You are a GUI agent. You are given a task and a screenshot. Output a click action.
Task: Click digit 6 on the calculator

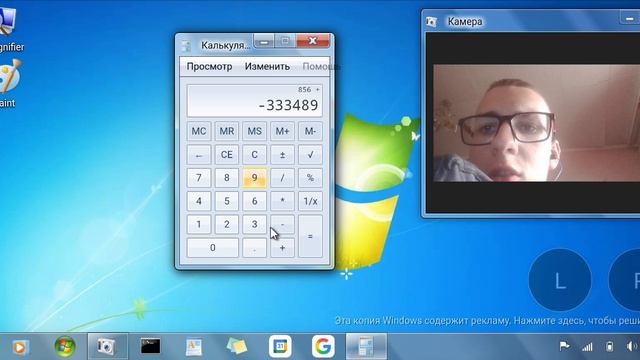[254, 201]
